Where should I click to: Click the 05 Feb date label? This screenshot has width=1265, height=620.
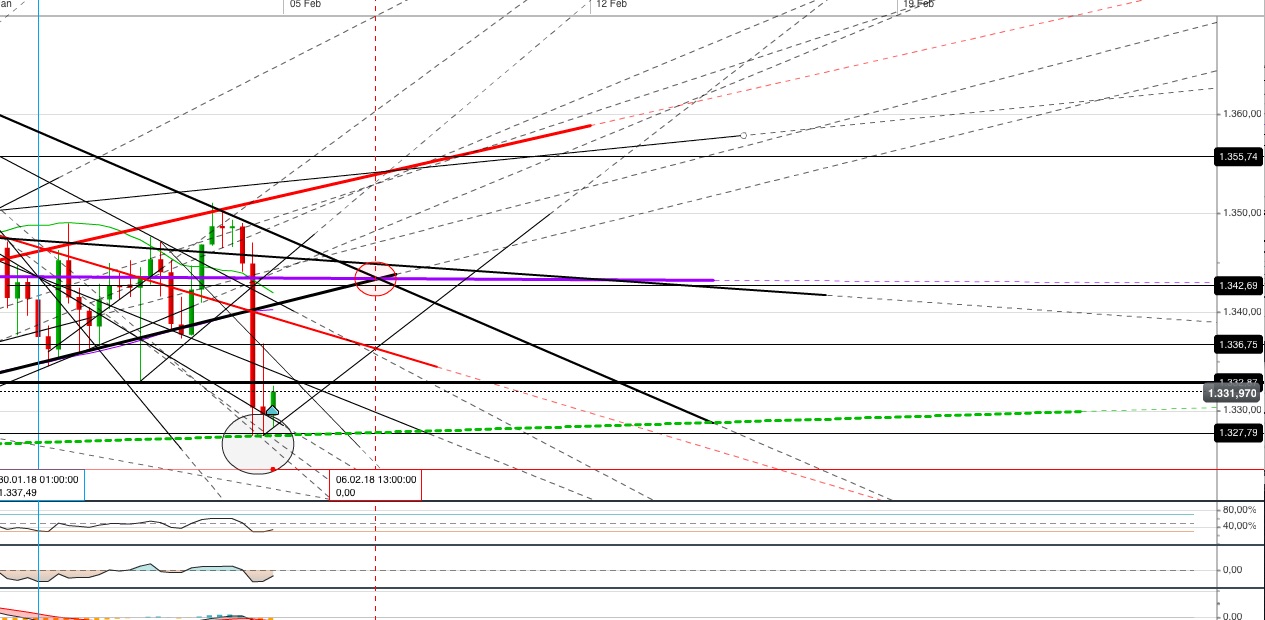pyautogui.click(x=305, y=4)
